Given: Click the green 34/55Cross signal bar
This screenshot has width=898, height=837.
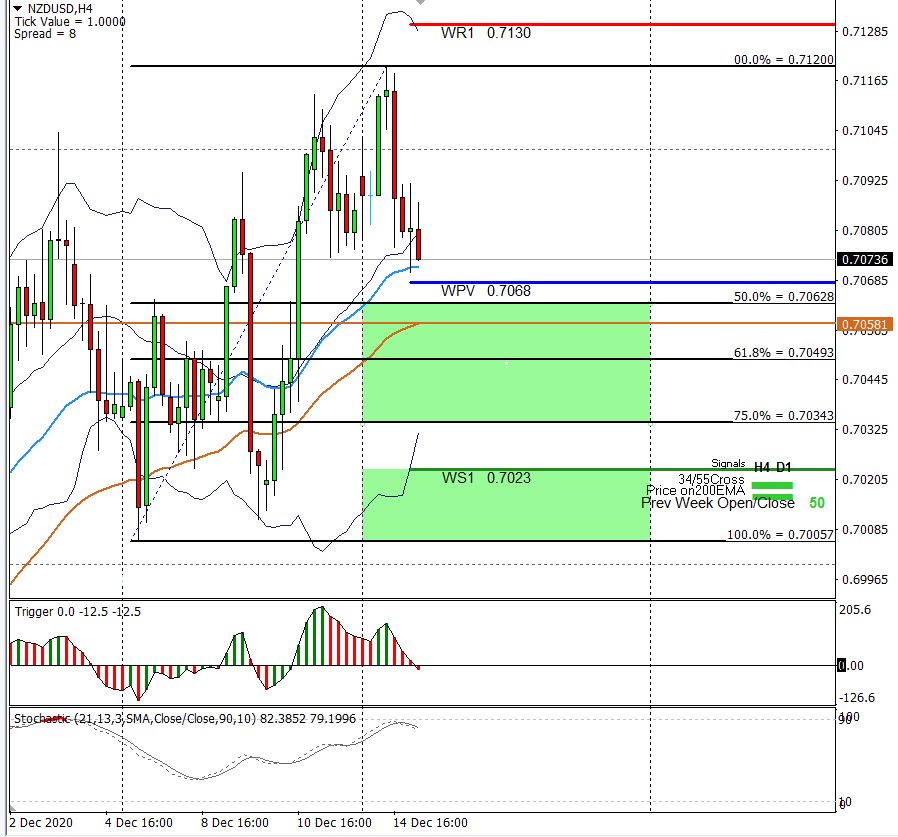Looking at the screenshot, I should tap(771, 485).
